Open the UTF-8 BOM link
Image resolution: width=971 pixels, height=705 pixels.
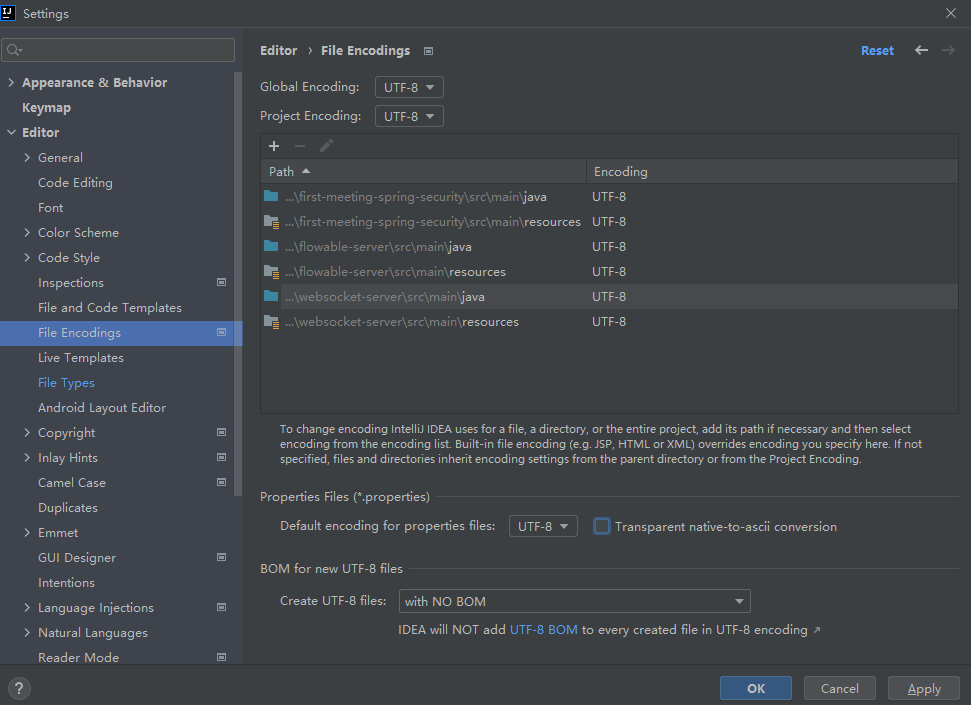pos(543,630)
